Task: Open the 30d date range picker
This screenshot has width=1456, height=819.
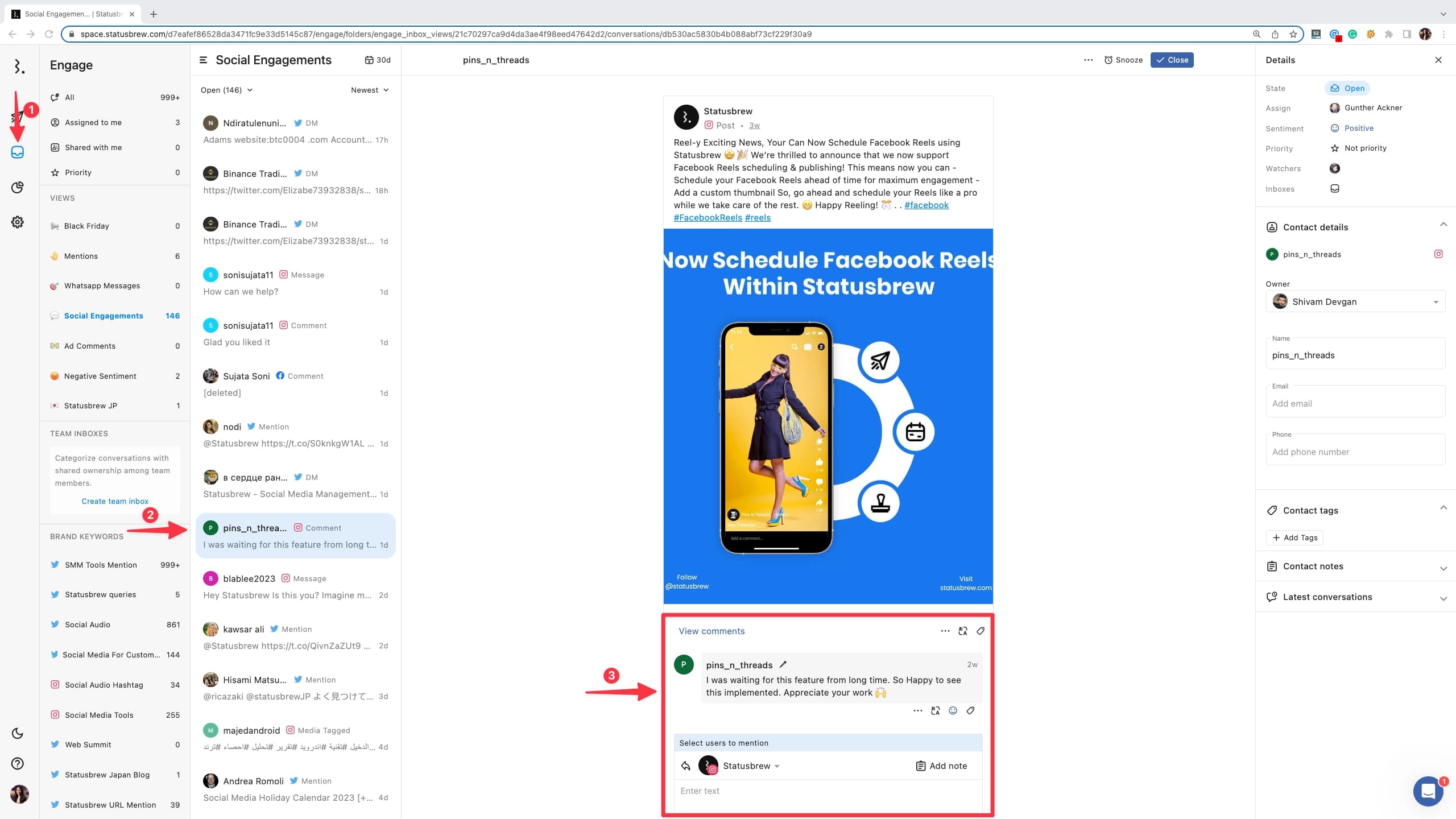Action: pos(378,60)
